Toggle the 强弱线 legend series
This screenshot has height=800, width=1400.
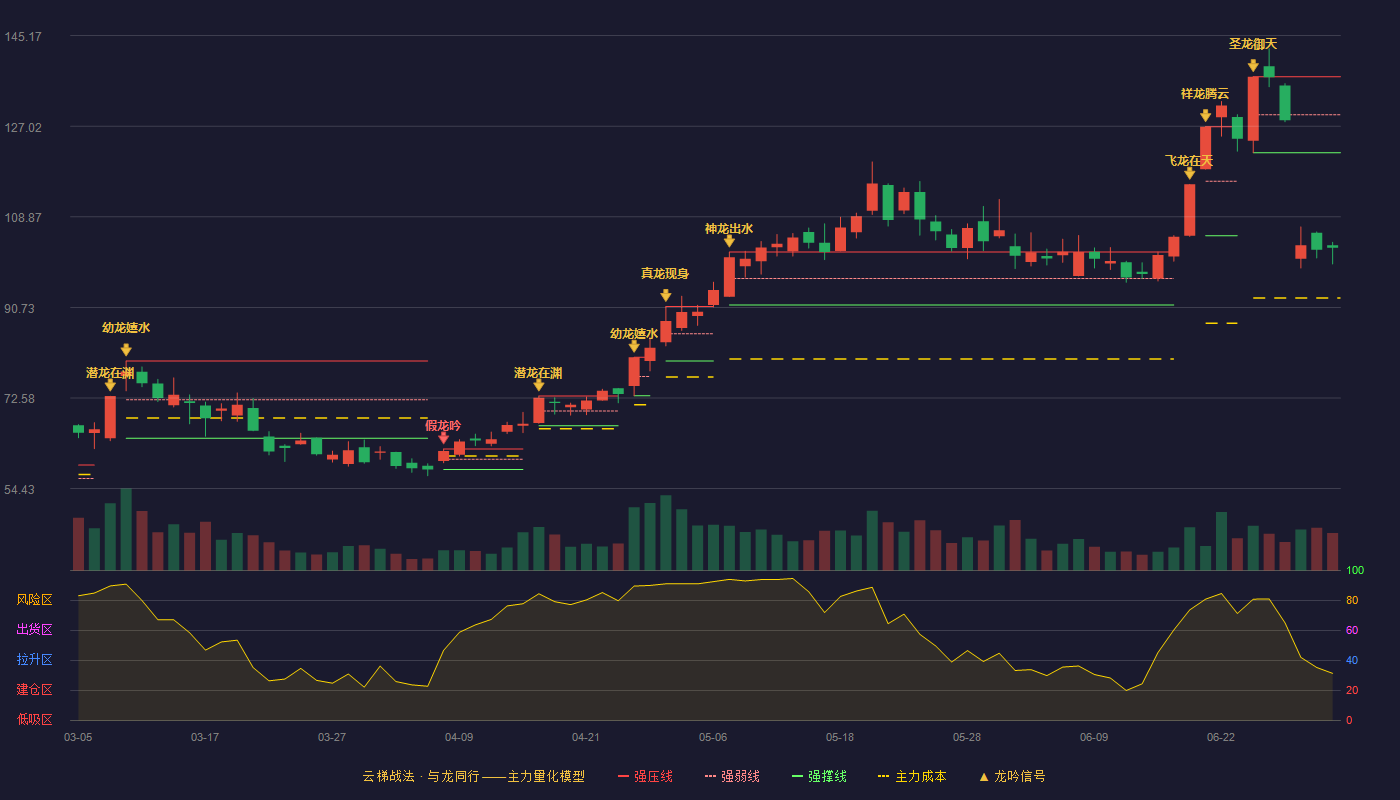tap(732, 776)
